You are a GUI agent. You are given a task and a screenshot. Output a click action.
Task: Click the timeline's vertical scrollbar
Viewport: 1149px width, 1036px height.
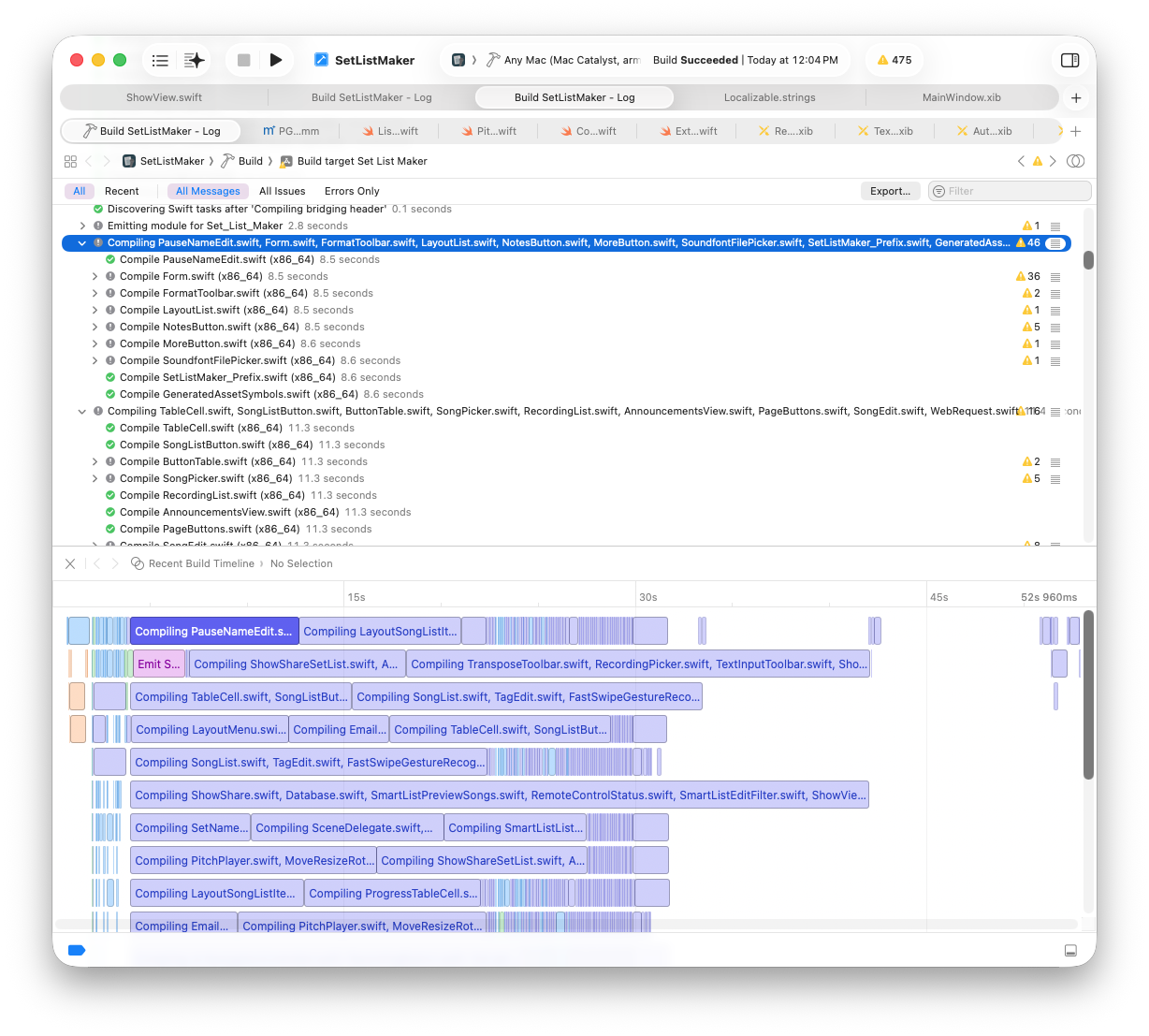[1088, 693]
